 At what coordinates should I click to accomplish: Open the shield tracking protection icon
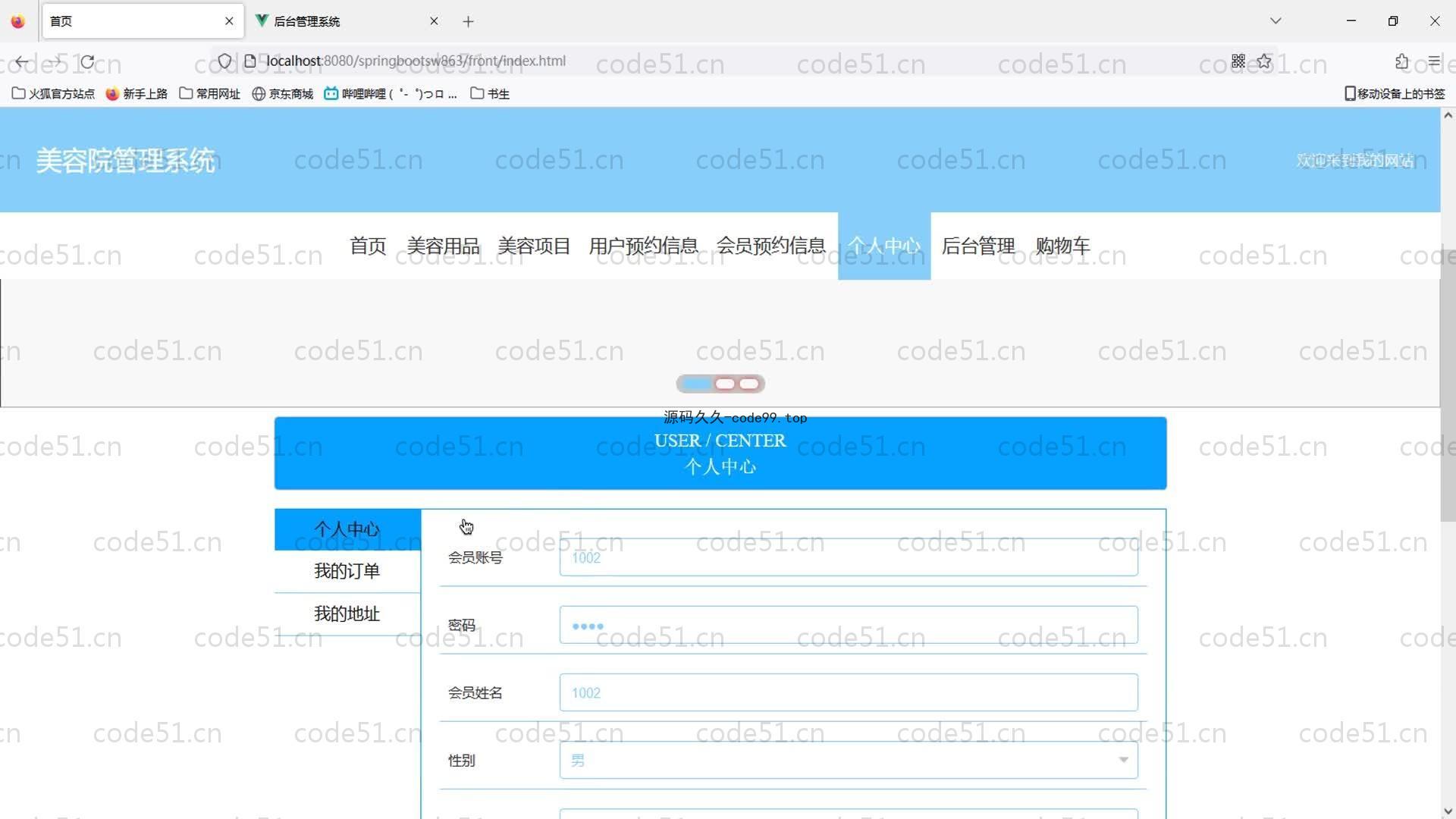(x=224, y=61)
